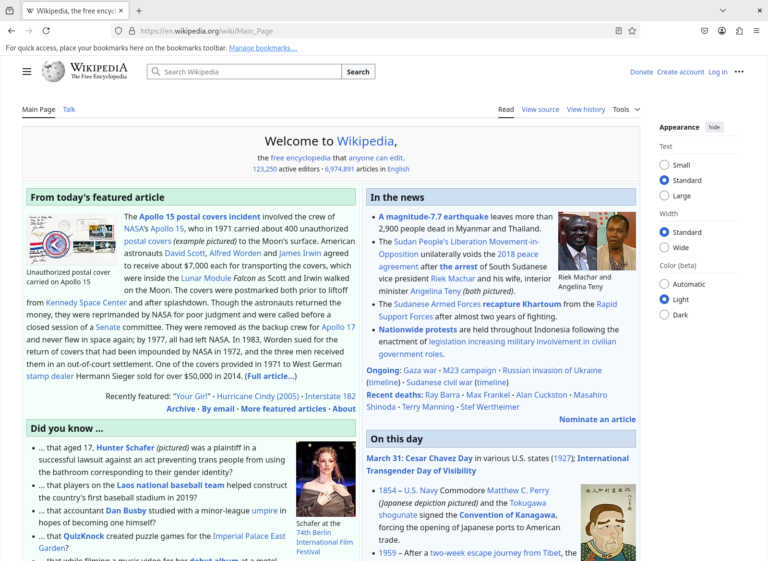This screenshot has height=561, width=768.
Task: Click the browser forward arrow
Action: pyautogui.click(x=29, y=31)
